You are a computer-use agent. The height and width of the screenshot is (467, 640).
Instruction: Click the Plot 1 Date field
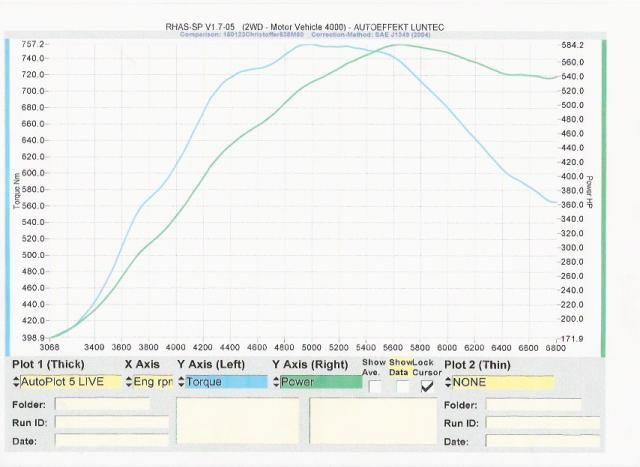(111, 440)
